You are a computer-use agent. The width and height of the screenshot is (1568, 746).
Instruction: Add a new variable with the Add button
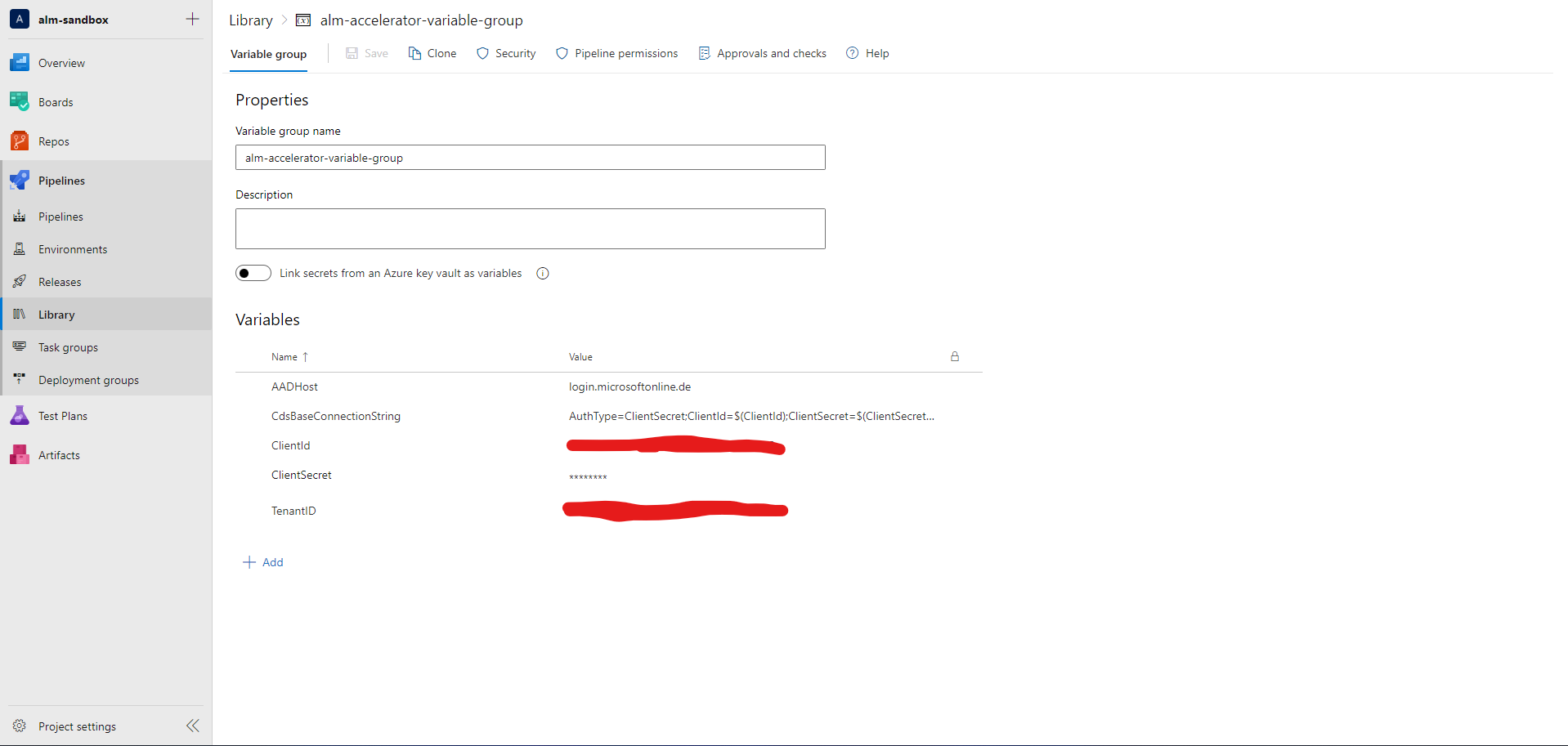tap(263, 561)
